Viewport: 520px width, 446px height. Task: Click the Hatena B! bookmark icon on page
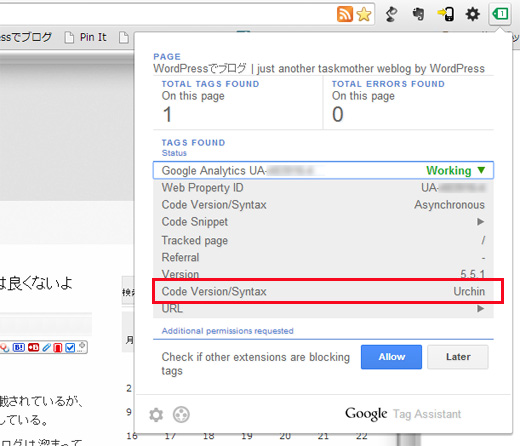(x=19, y=348)
